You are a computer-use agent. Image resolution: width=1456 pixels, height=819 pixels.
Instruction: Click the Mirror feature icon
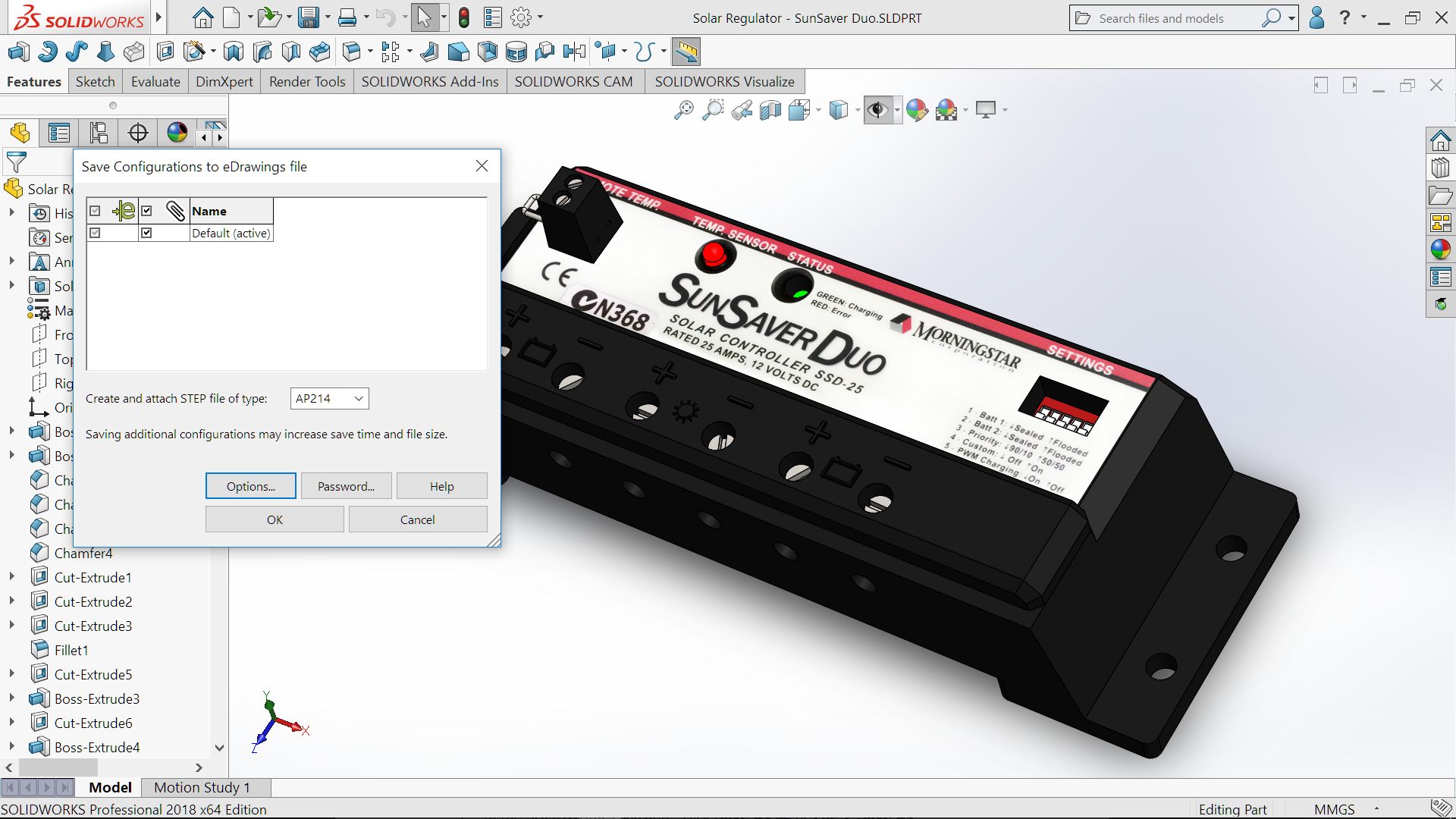point(574,52)
